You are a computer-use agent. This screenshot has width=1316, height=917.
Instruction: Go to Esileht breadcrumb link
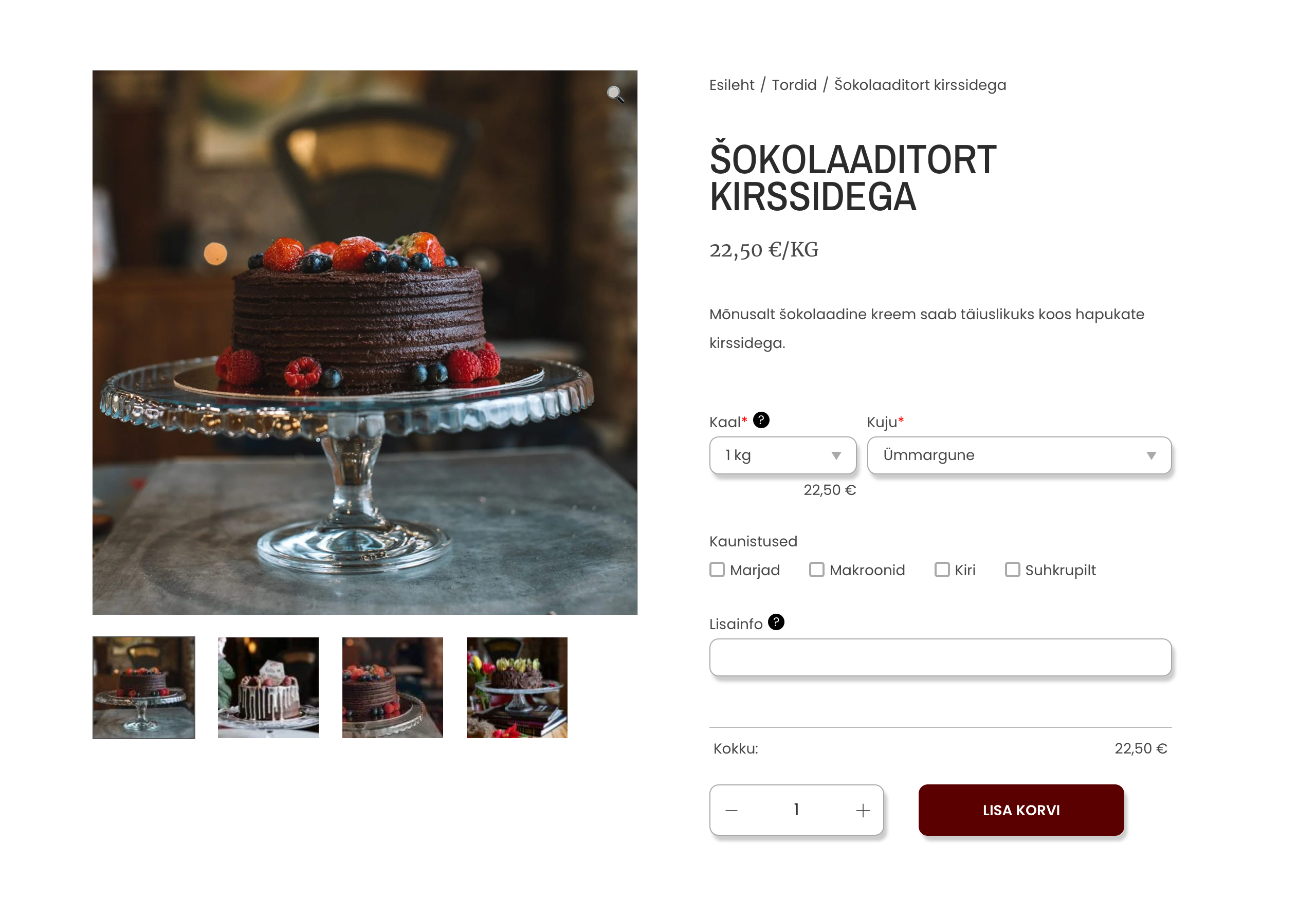pyautogui.click(x=732, y=85)
